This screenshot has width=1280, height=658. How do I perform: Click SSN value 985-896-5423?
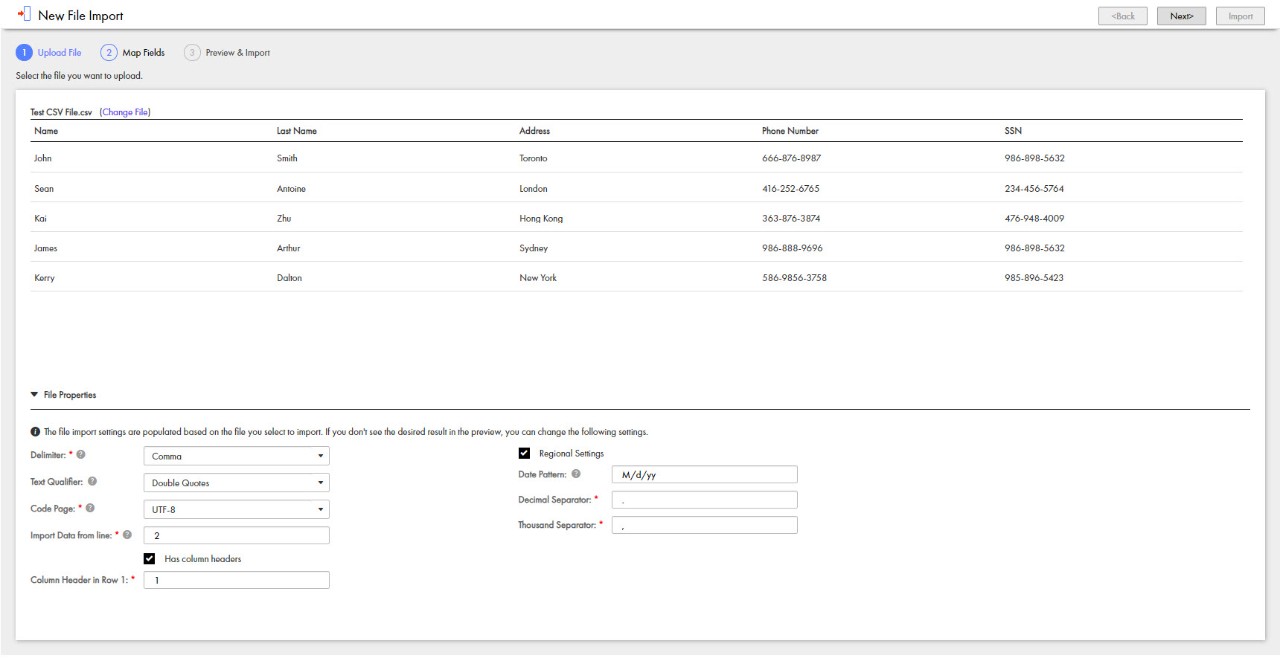[1034, 278]
